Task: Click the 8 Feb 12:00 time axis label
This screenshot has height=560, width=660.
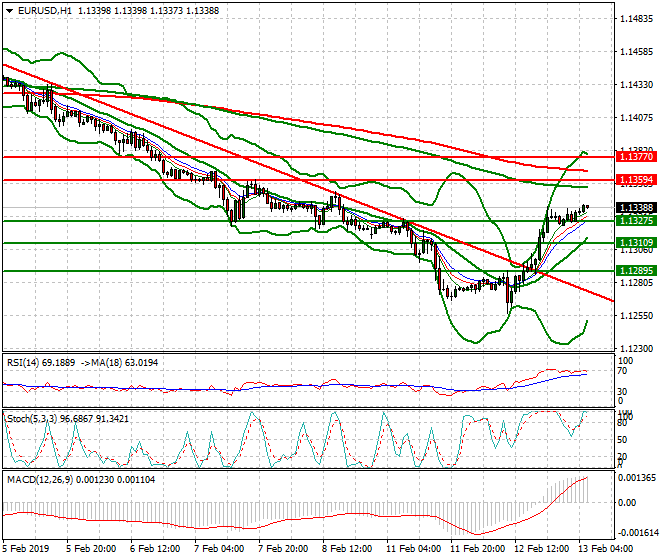Action: (x=347, y=549)
